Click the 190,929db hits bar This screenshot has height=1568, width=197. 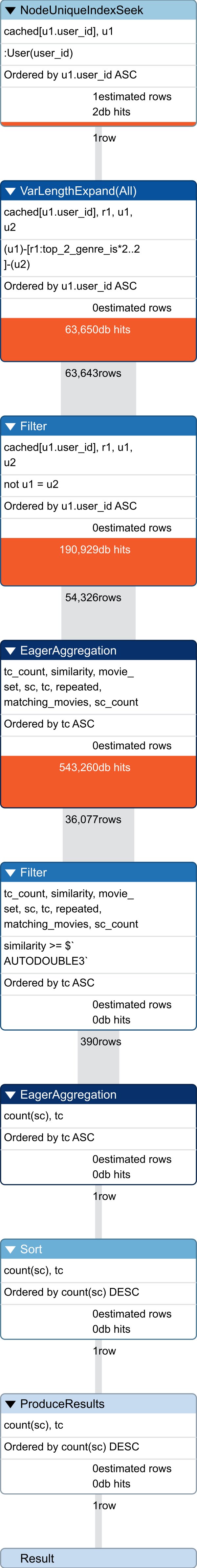[x=98, y=561]
